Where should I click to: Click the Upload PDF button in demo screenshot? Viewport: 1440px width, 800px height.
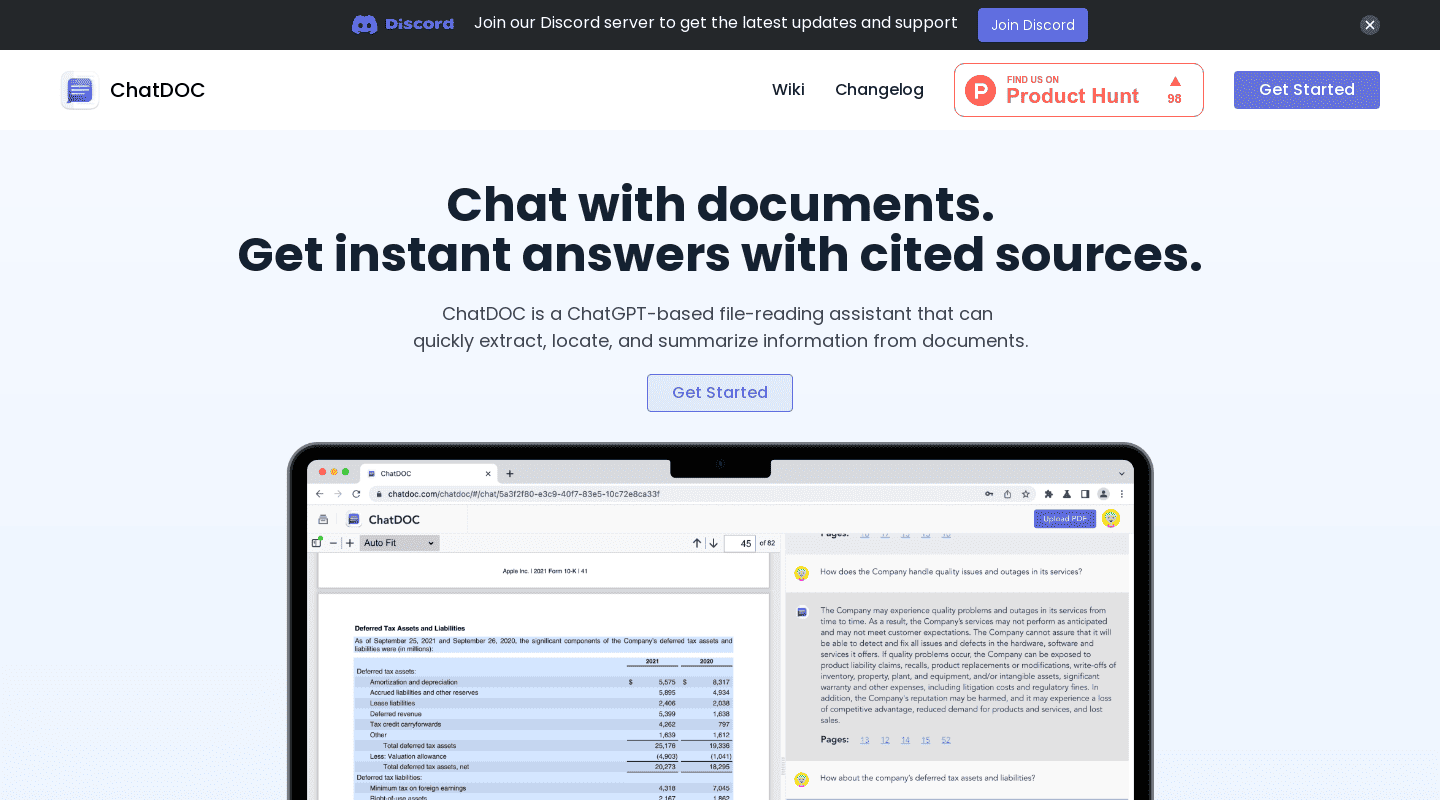pos(1065,519)
